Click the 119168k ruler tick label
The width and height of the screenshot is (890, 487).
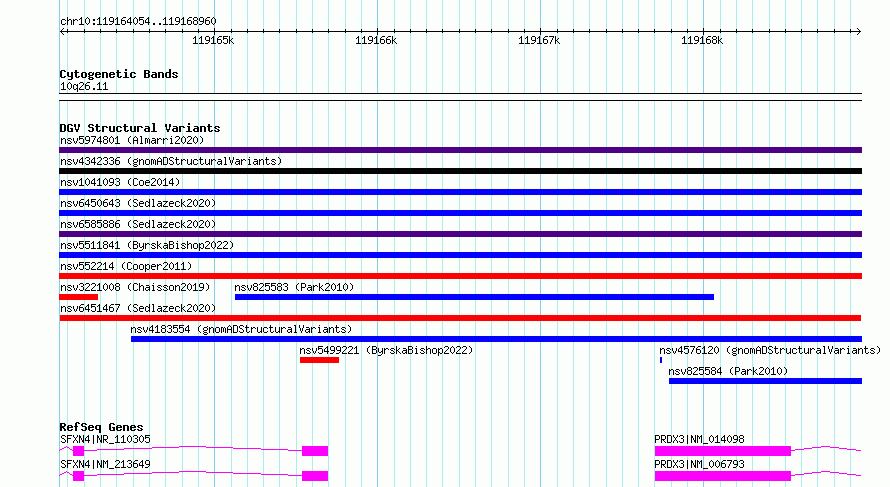702,40
